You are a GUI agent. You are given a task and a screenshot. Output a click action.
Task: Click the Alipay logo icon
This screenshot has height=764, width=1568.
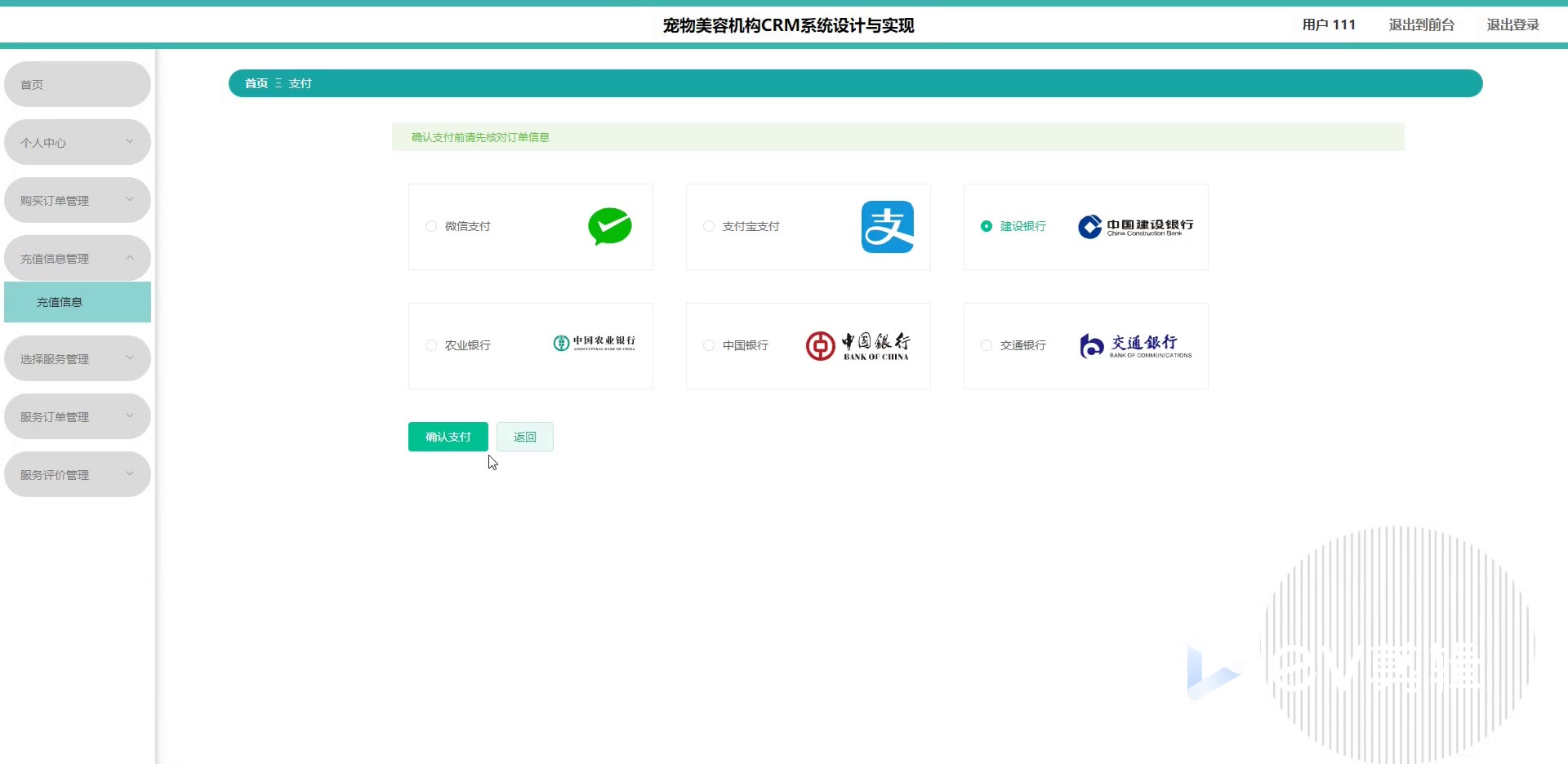click(x=888, y=227)
